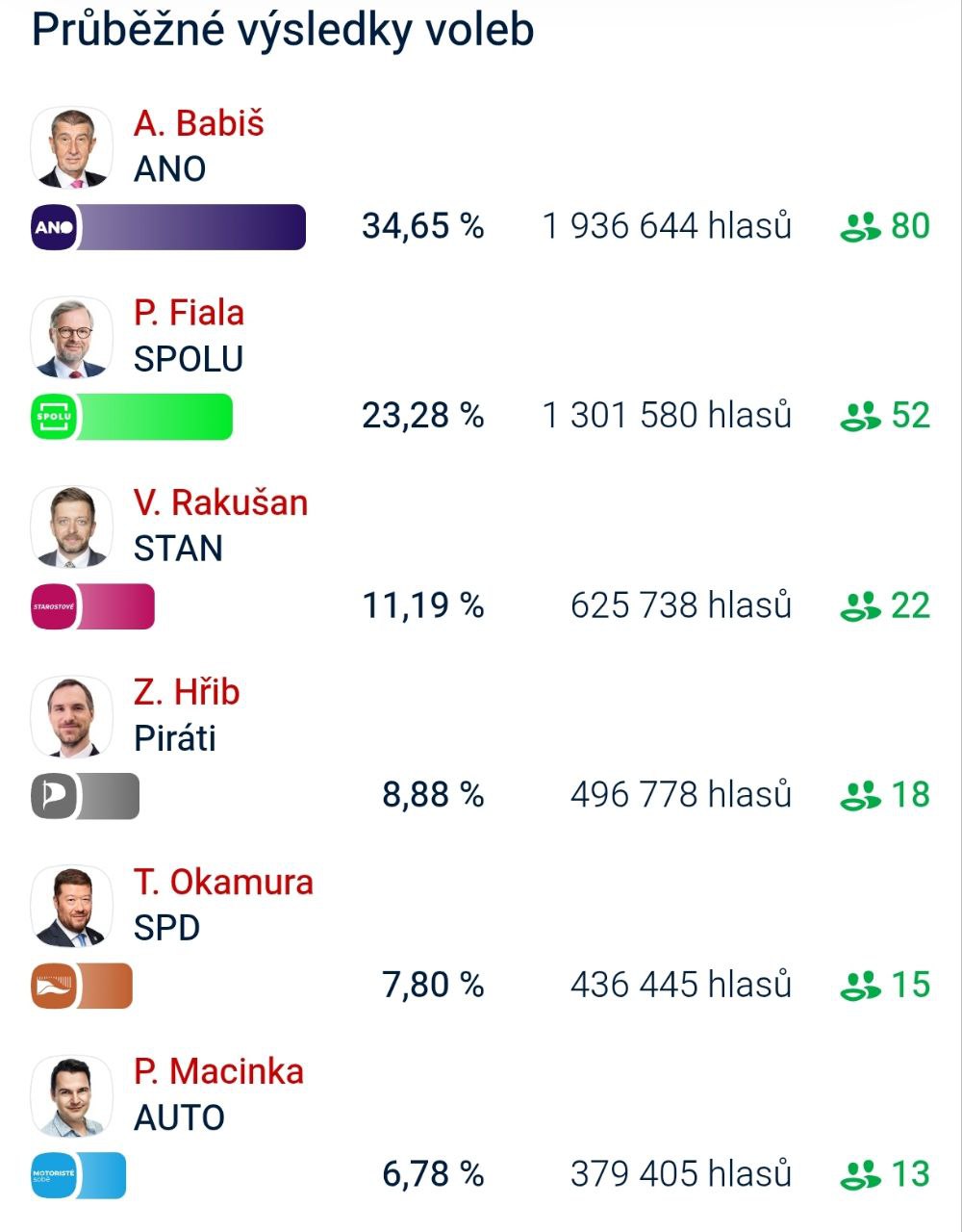Click Z. Hřib's portrait photo
Image resolution: width=962 pixels, height=1232 pixels.
(x=72, y=717)
